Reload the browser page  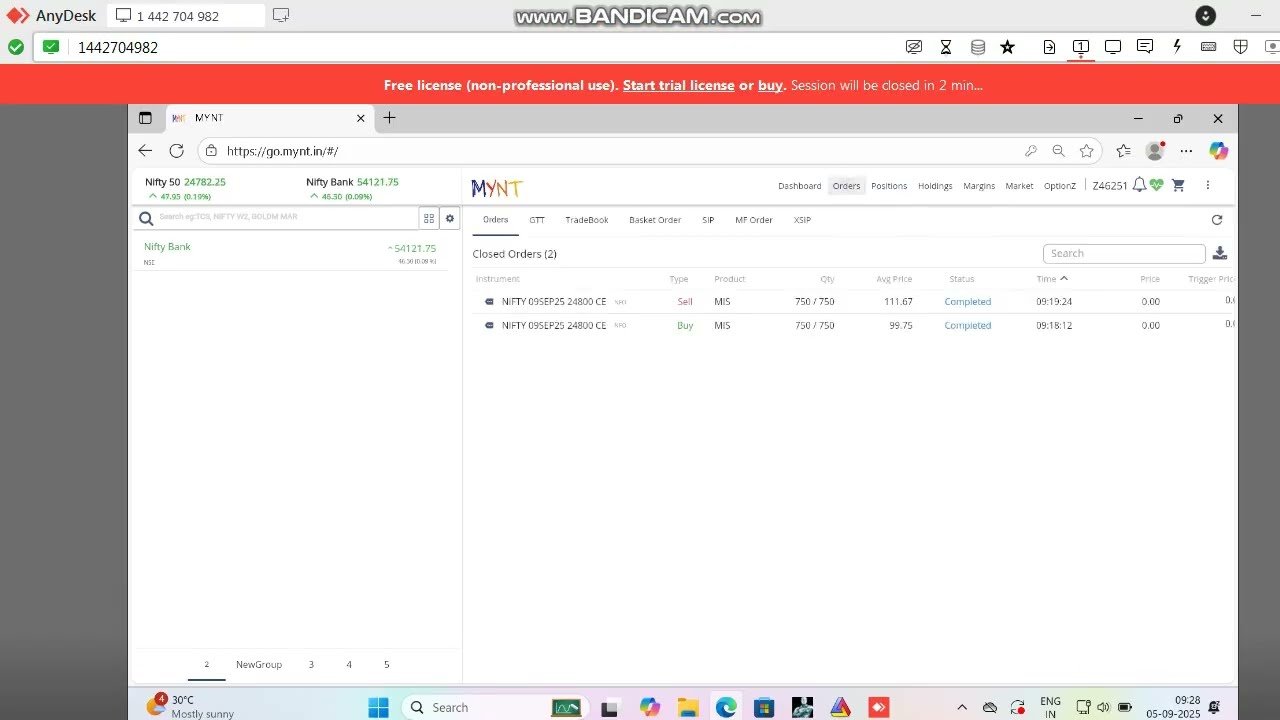pos(177,151)
